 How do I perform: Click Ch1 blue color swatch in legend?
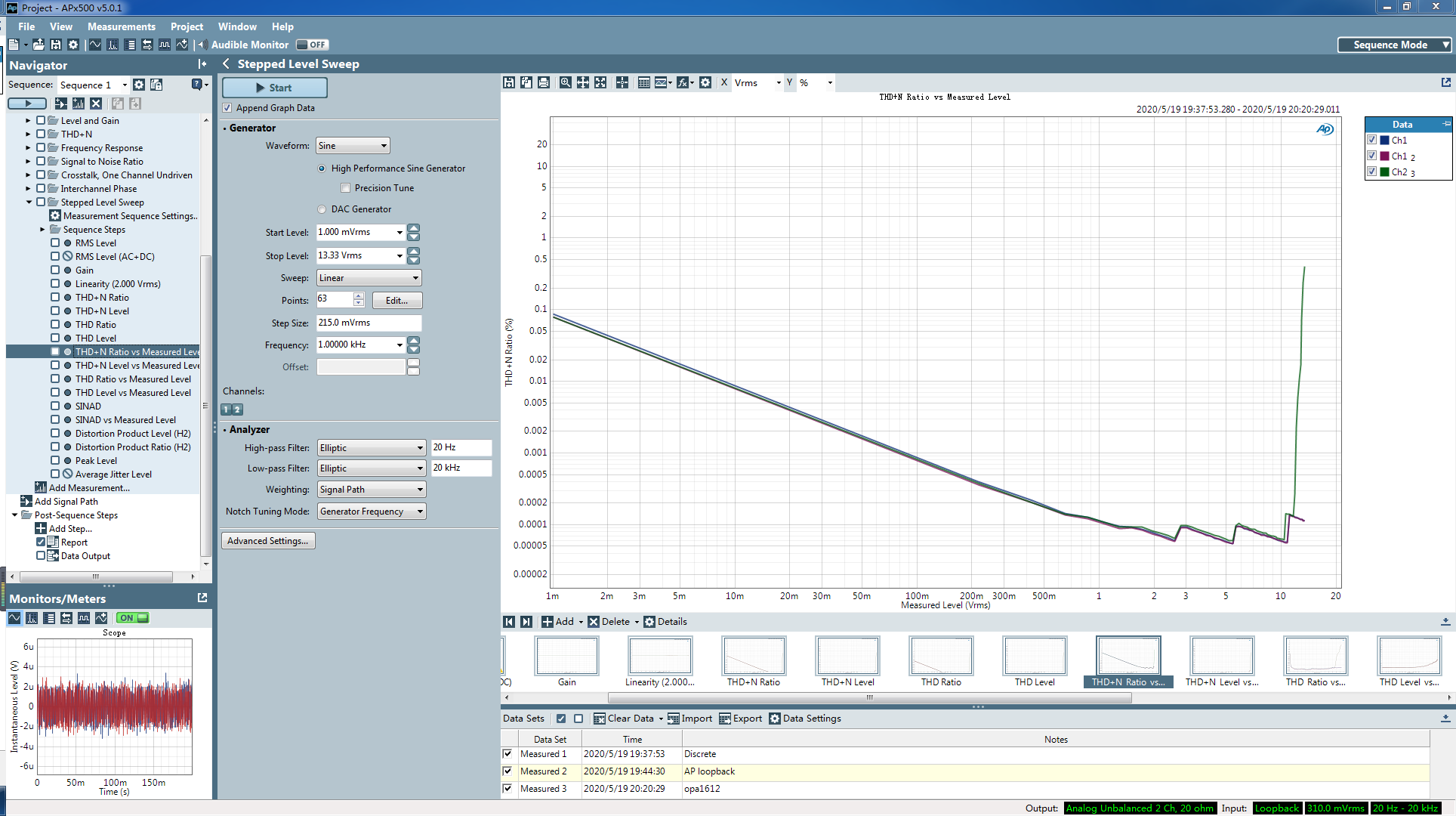coord(1385,140)
